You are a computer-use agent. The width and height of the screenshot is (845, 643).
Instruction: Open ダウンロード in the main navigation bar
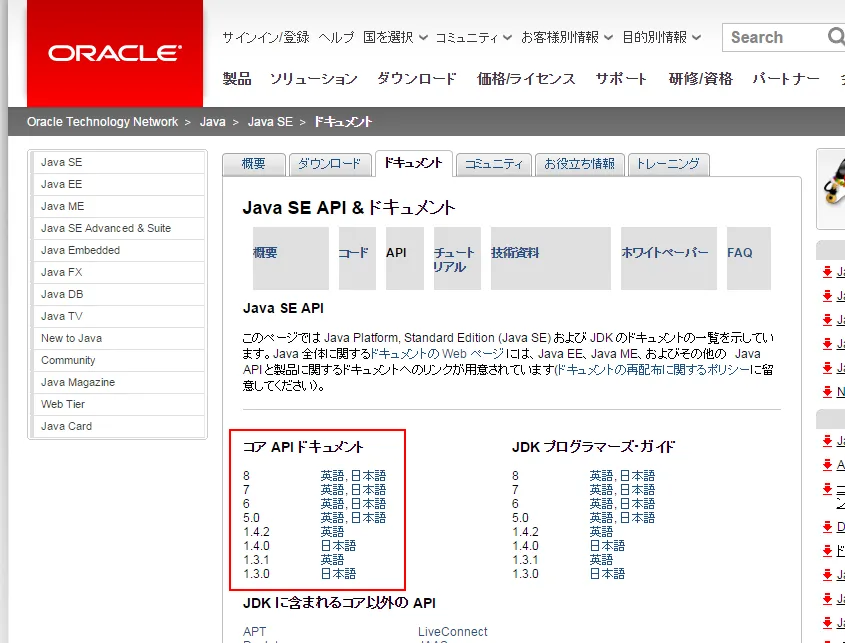pyautogui.click(x=417, y=79)
